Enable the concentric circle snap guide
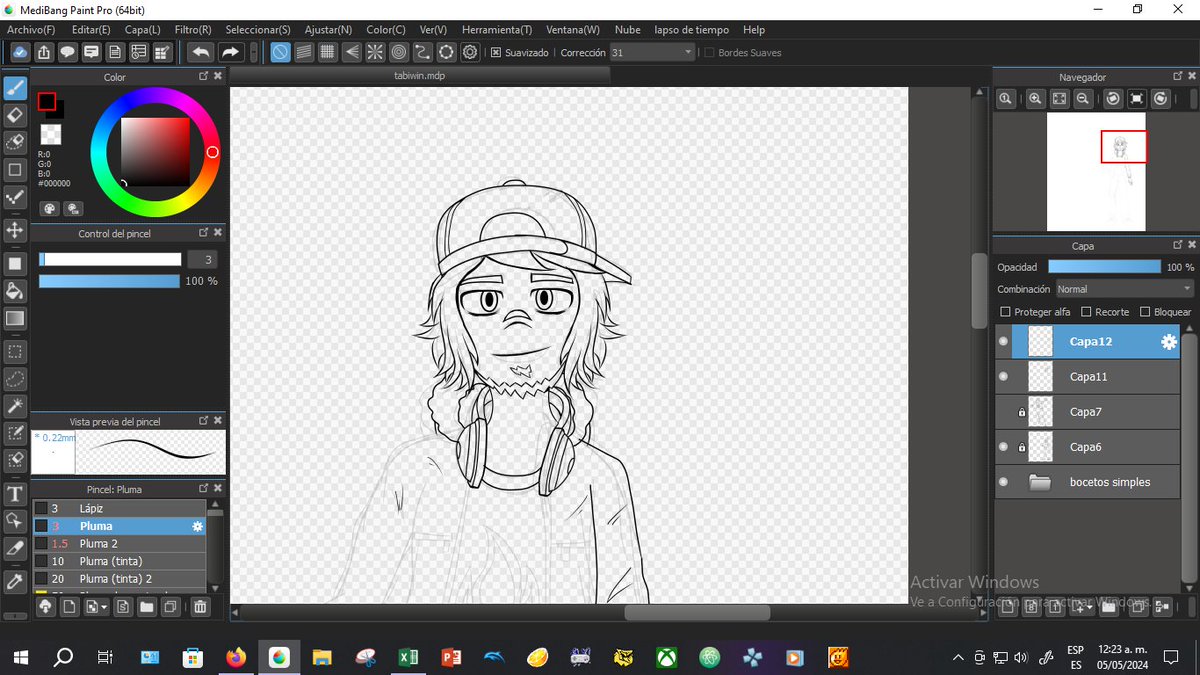The image size is (1200, 675). [399, 52]
